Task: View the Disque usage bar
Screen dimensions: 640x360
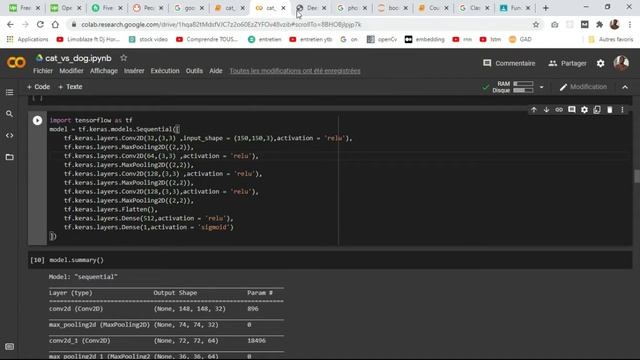Action: point(523,90)
